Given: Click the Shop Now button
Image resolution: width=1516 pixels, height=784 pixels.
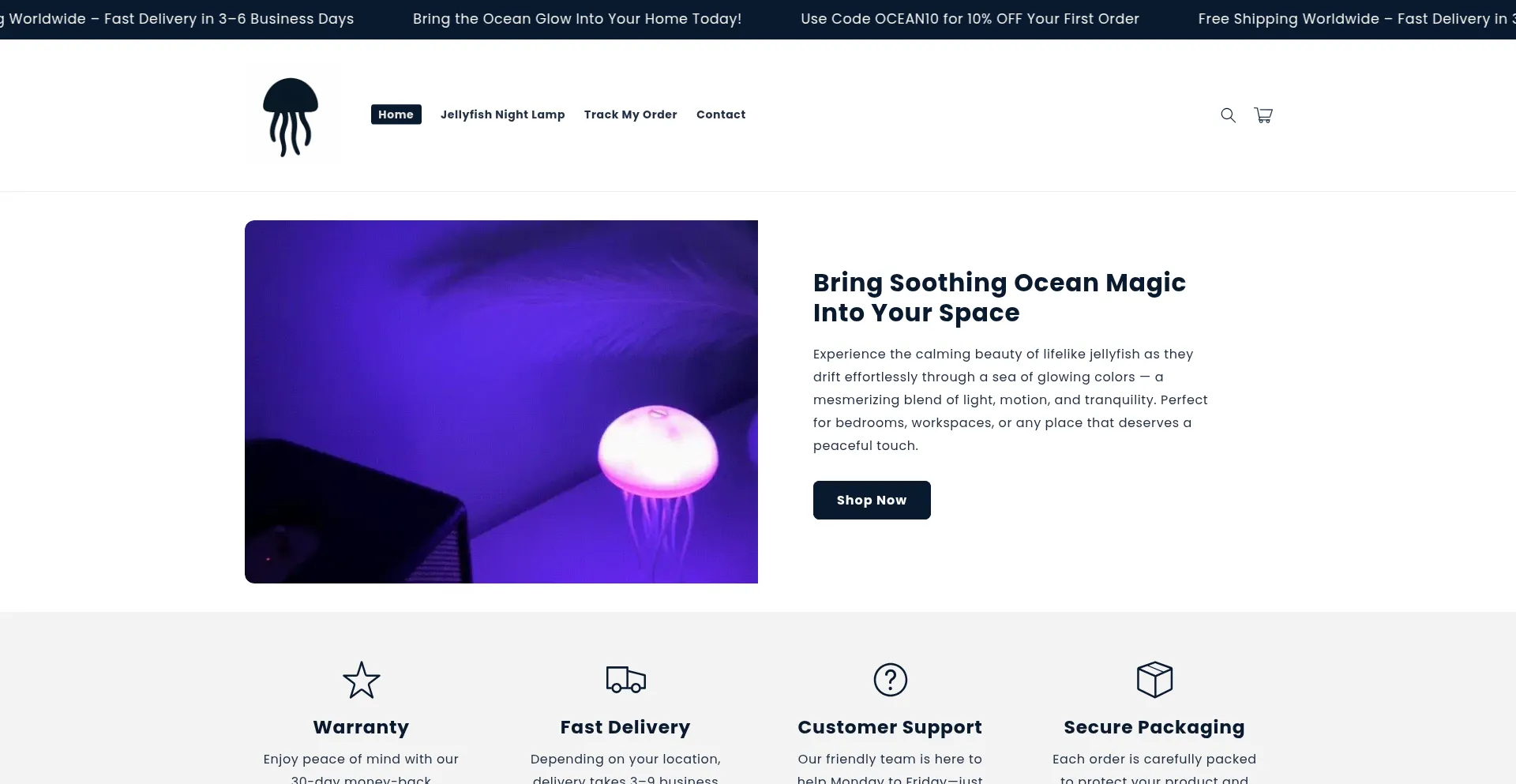Looking at the screenshot, I should 872,500.
